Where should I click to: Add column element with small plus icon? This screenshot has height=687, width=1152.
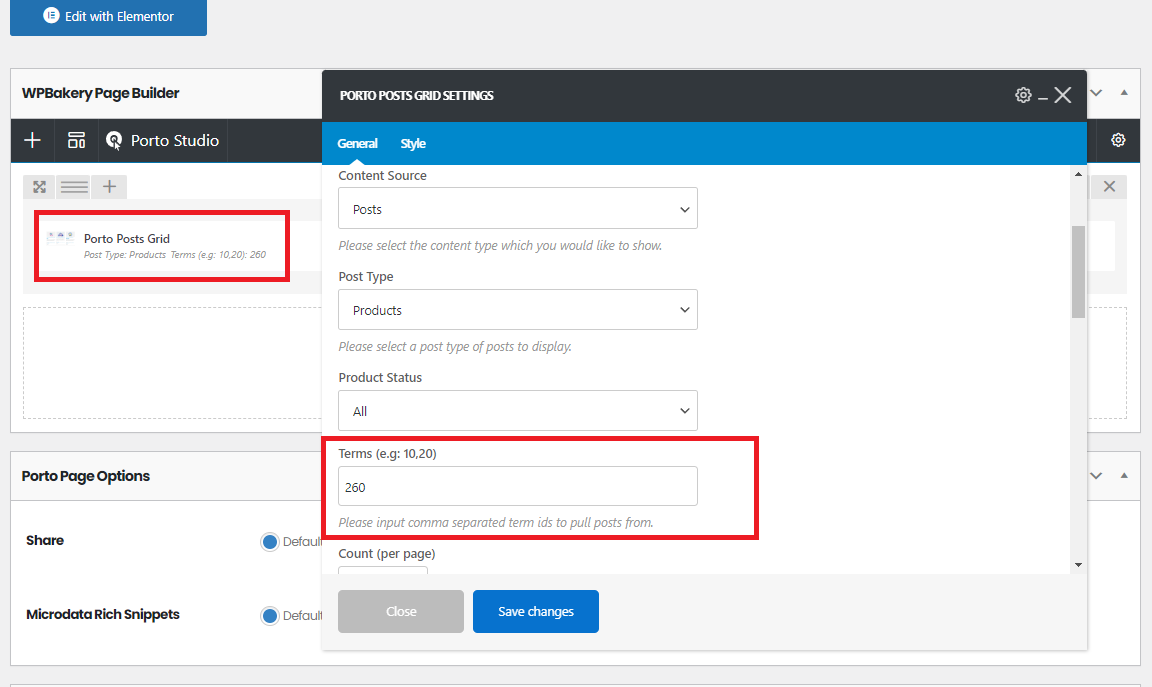109,187
